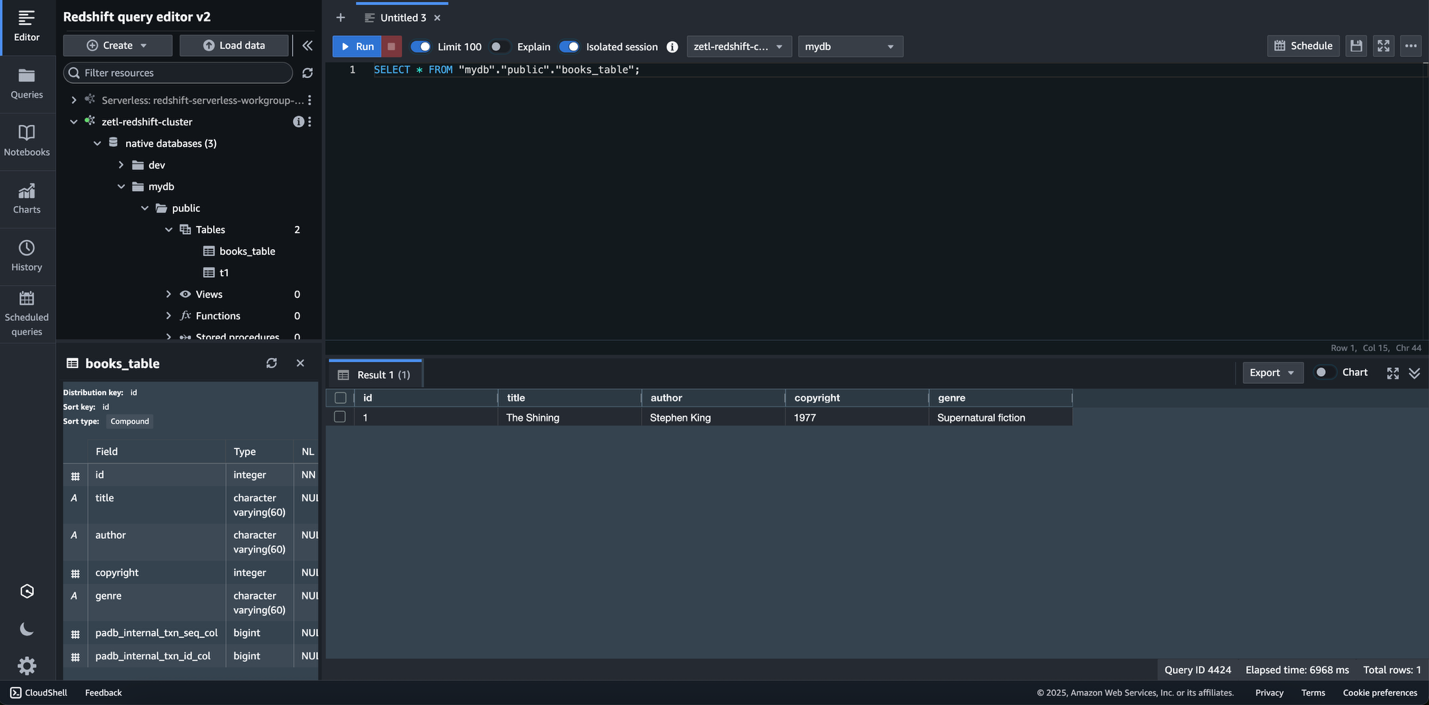
Task: Select the Untitled 3 editor tab
Action: [x=402, y=18]
